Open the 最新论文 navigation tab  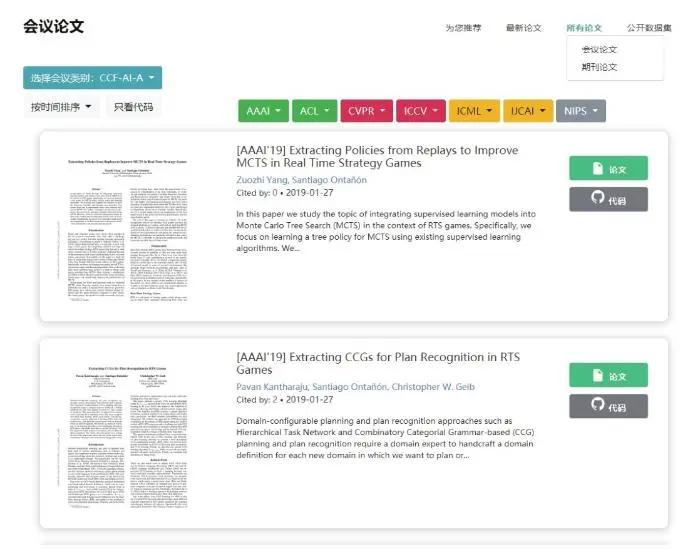[x=524, y=28]
